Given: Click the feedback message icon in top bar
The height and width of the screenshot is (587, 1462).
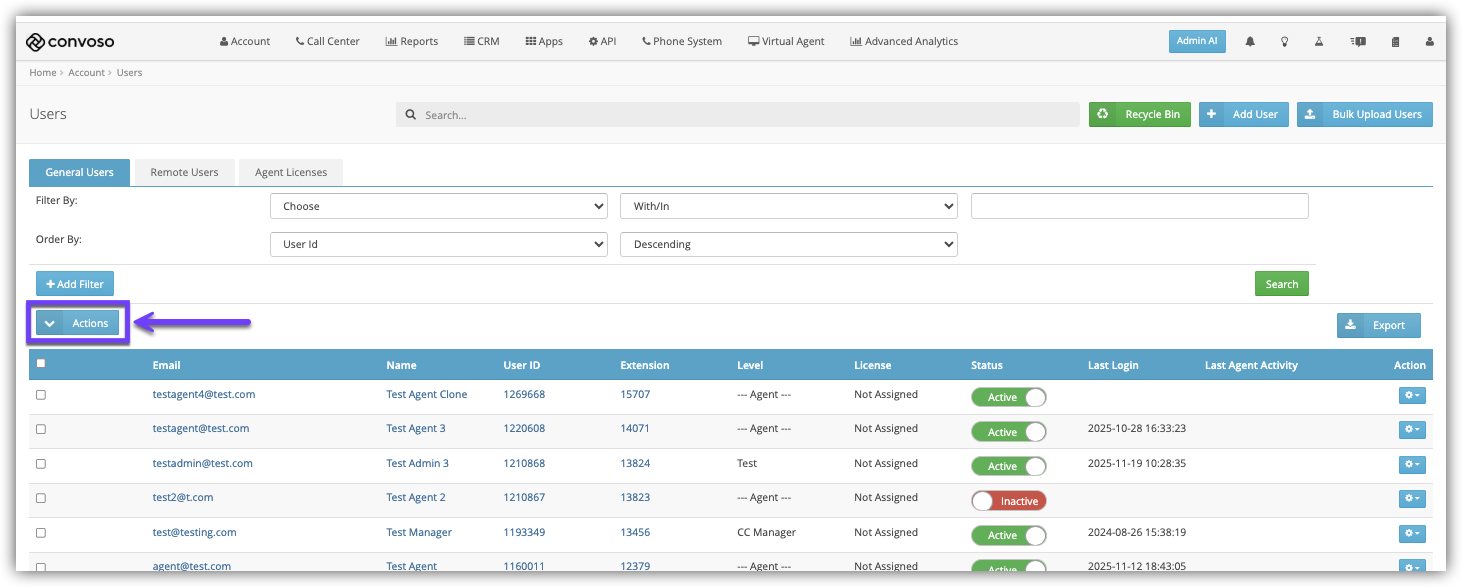Looking at the screenshot, I should click(x=1358, y=42).
